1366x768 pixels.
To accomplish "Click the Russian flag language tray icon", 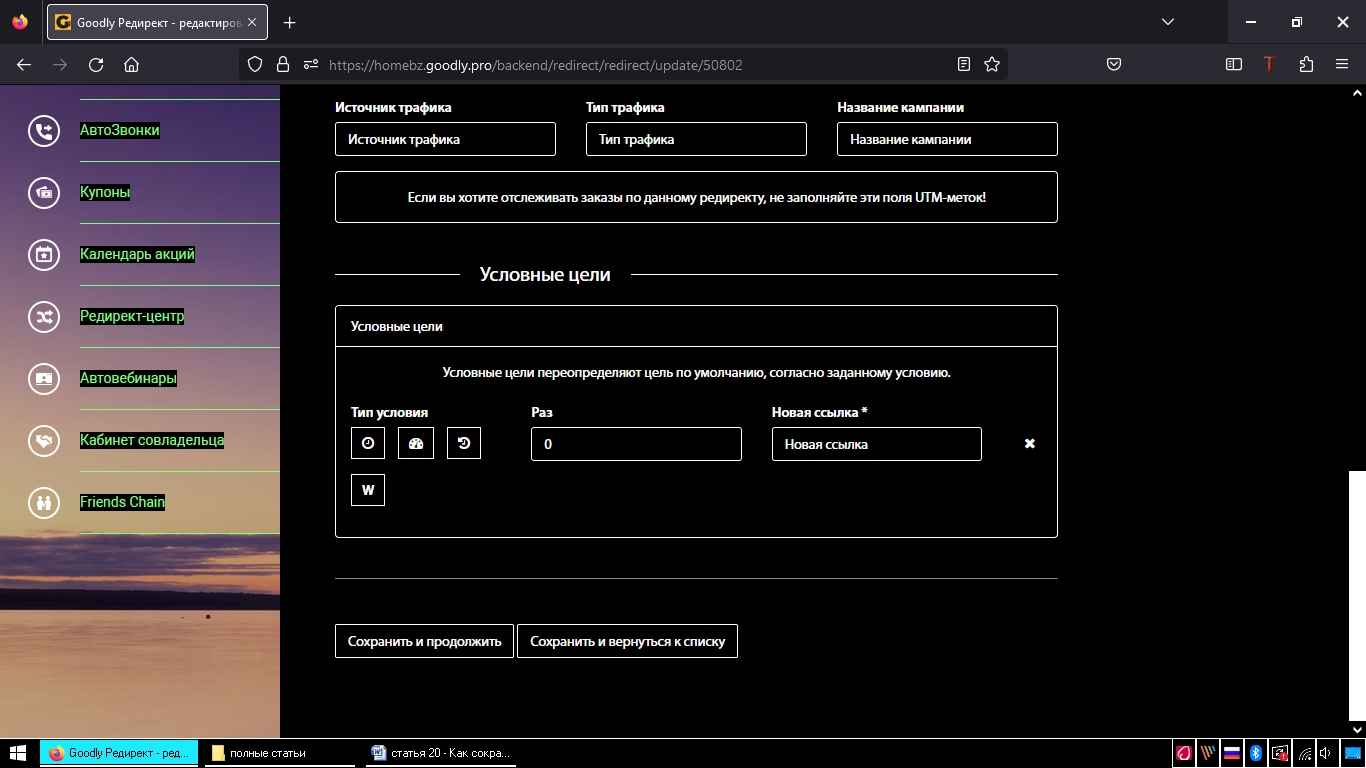I will point(1232,753).
